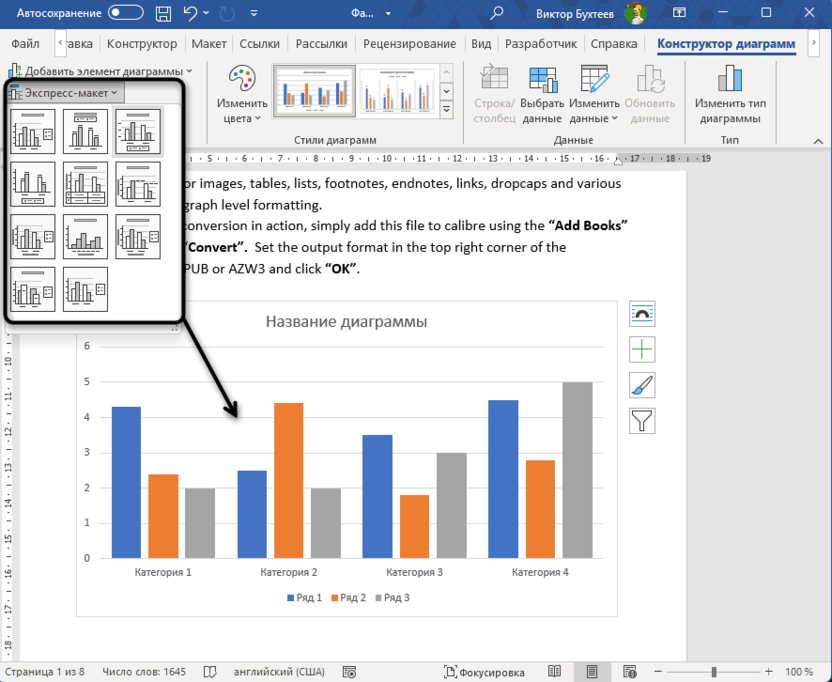Viewport: 832px width, 682px height.
Task: Click the Категория 3 axis label
Action: point(414,572)
